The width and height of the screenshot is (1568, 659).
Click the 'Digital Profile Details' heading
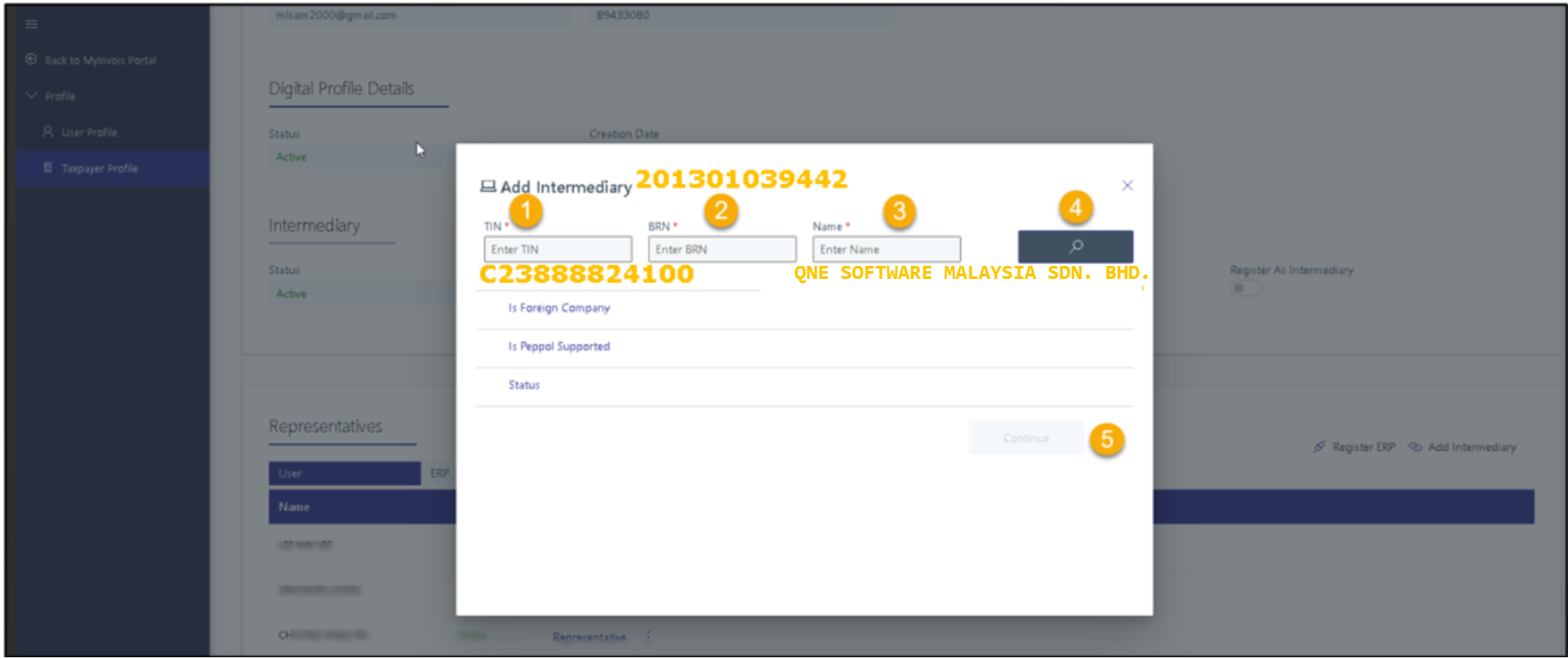coord(341,88)
